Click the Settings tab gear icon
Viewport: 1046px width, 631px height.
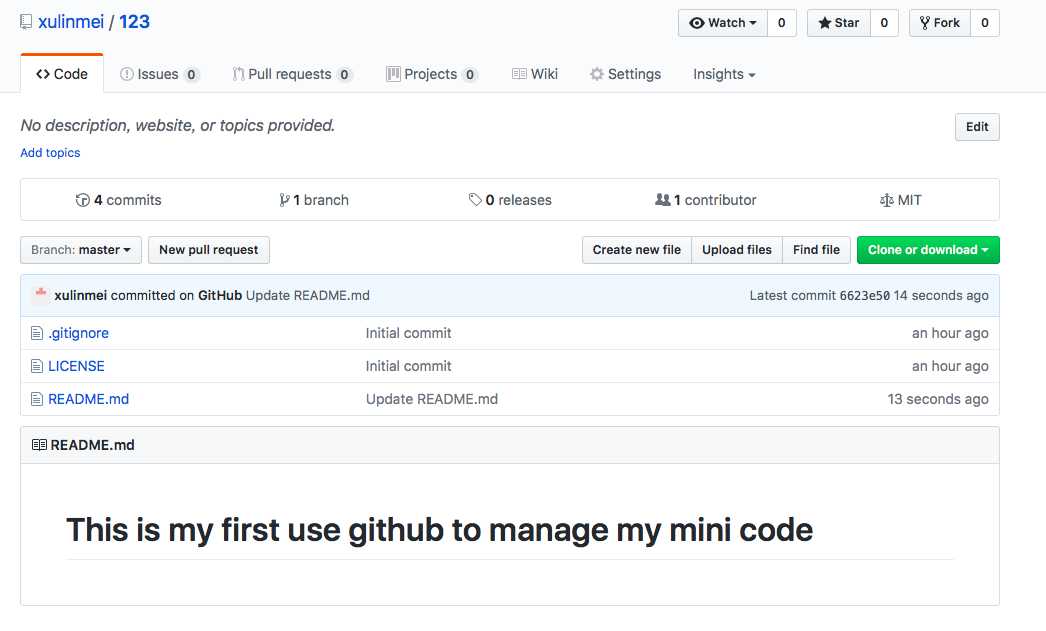click(596, 74)
